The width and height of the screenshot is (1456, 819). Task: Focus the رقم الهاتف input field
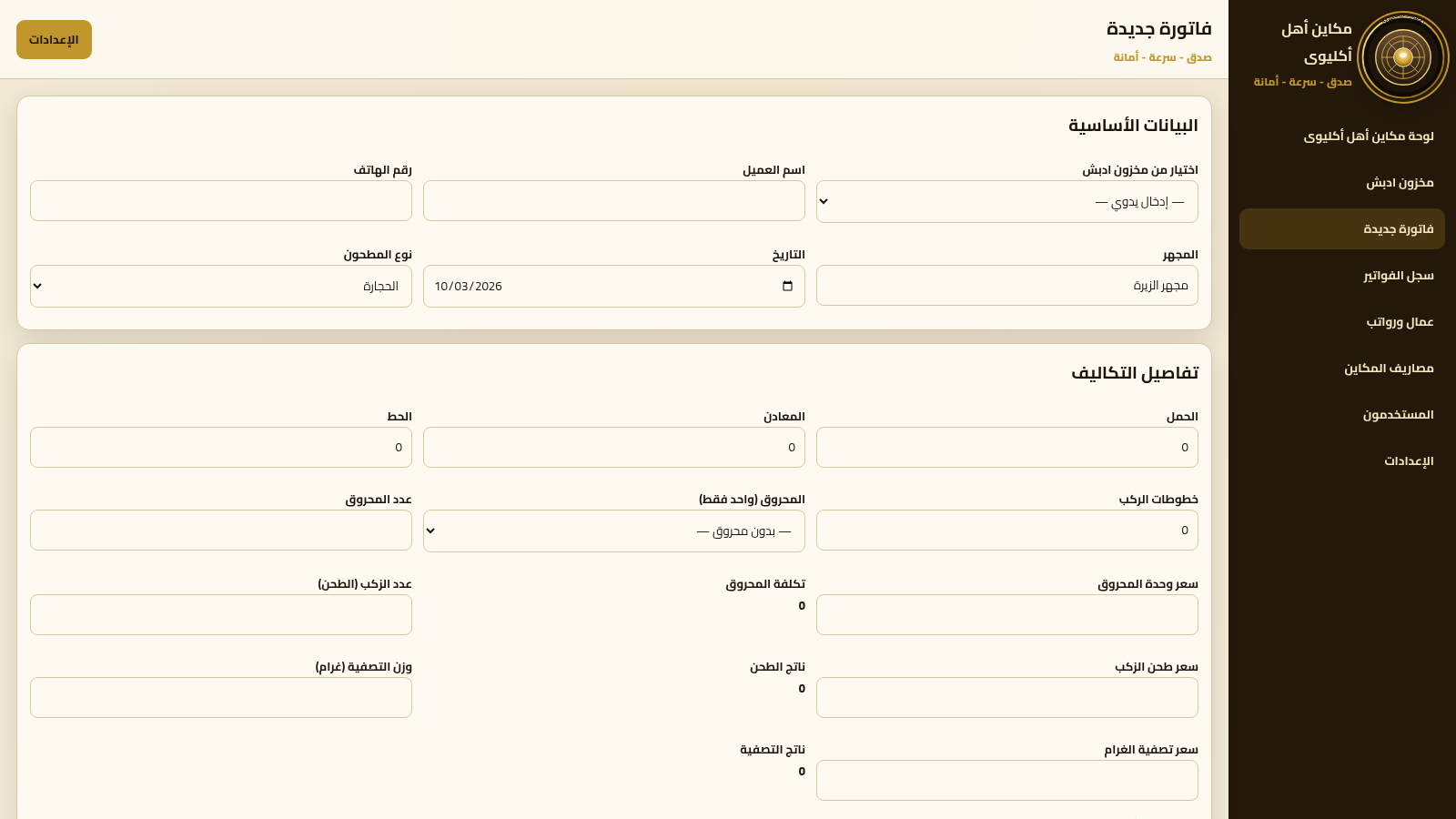(221, 200)
